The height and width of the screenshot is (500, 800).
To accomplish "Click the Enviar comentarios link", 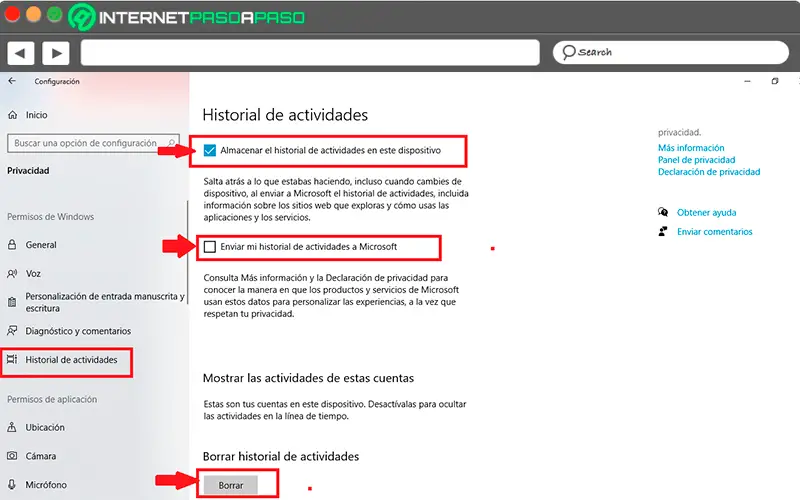I will coord(714,232).
